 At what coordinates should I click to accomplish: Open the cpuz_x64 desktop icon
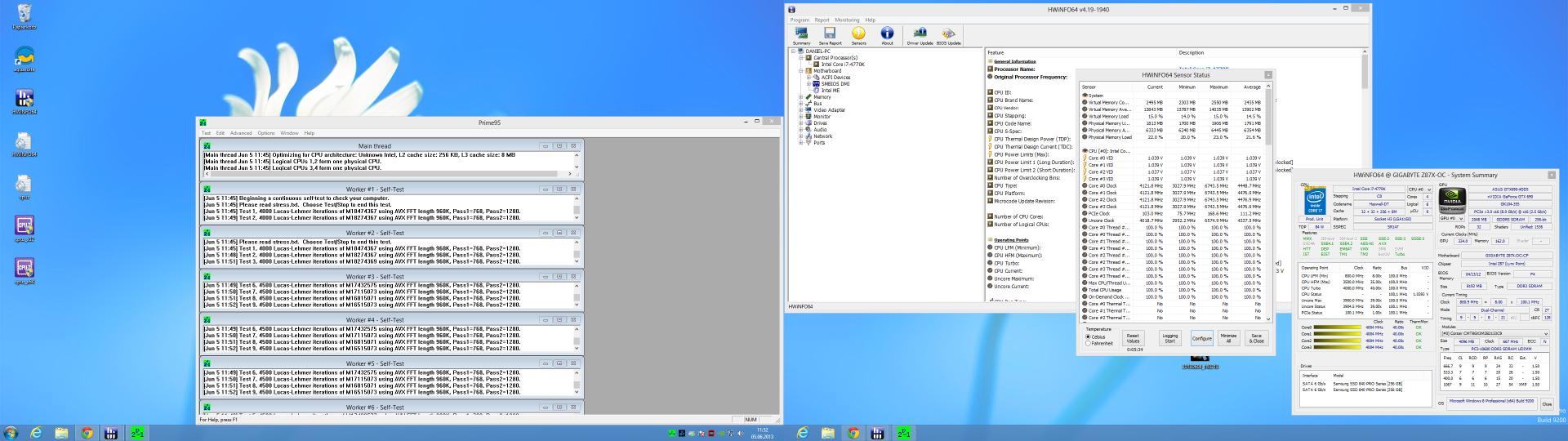pos(24,271)
